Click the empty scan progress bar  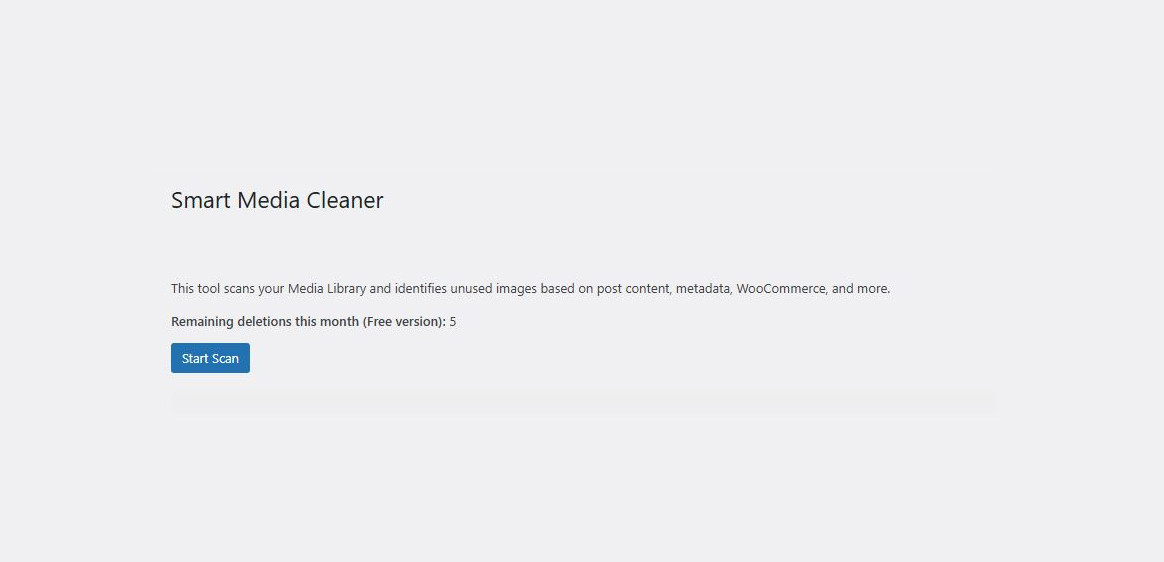pos(583,403)
